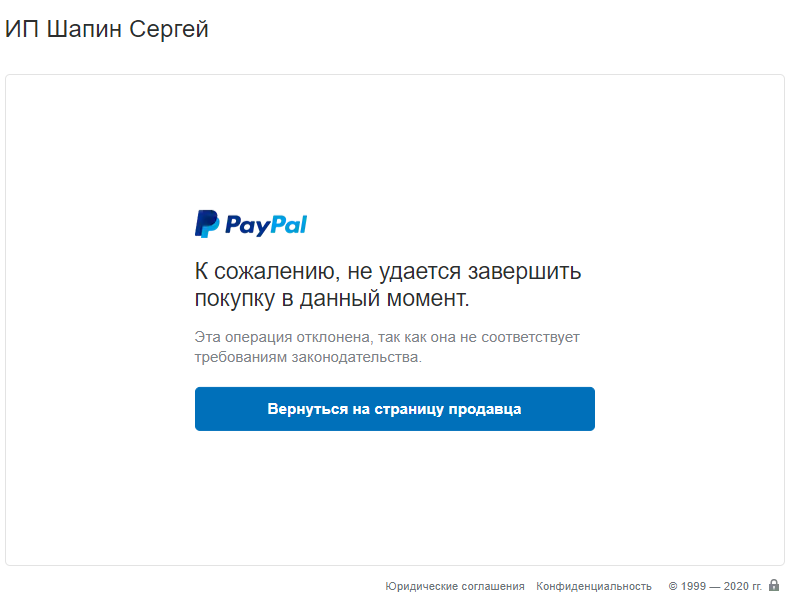Click the "© 1999 — 2020 гг." copyright text
The height and width of the screenshot is (613, 799).
pos(715,587)
